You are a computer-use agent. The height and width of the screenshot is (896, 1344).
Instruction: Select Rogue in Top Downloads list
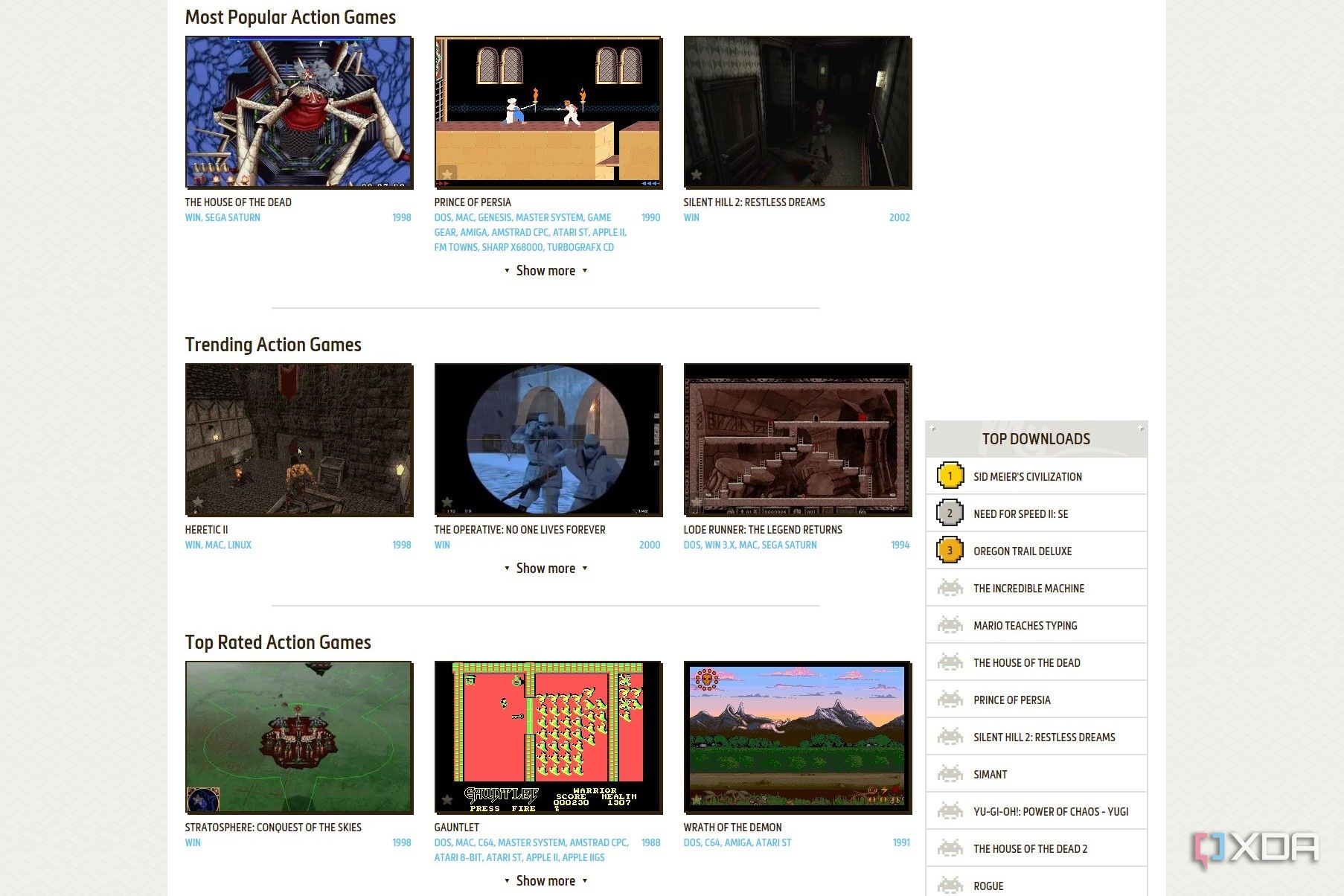(x=988, y=886)
